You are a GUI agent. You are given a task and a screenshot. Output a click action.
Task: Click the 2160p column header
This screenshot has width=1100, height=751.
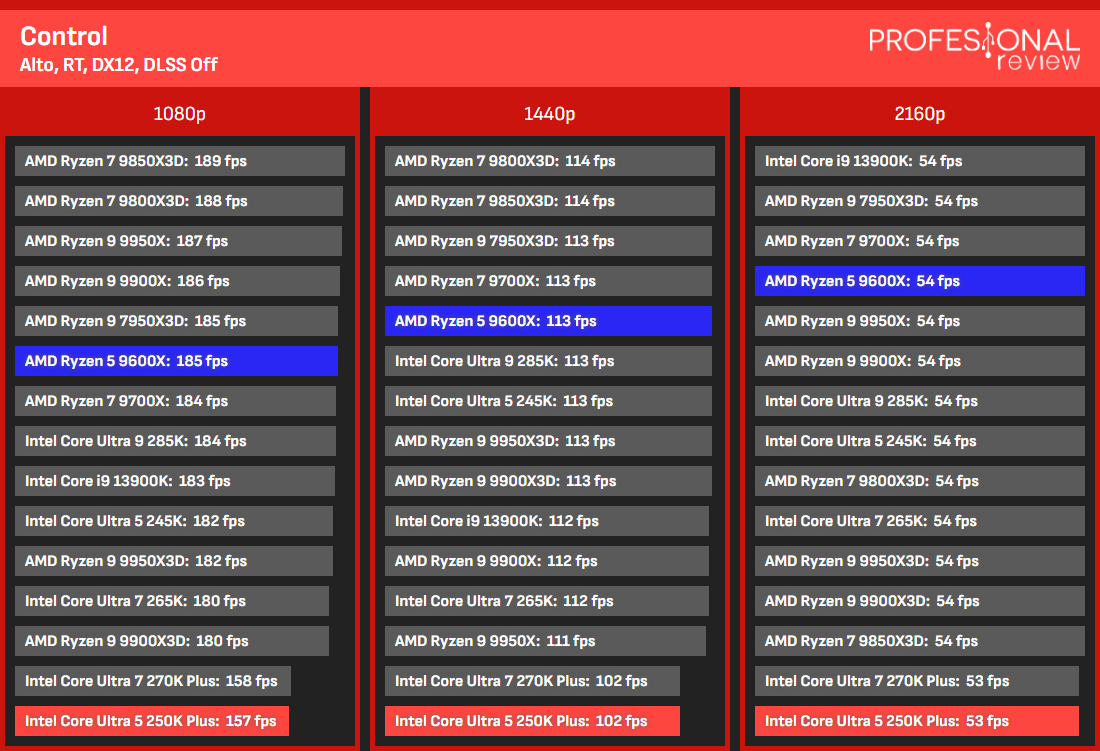(x=920, y=114)
